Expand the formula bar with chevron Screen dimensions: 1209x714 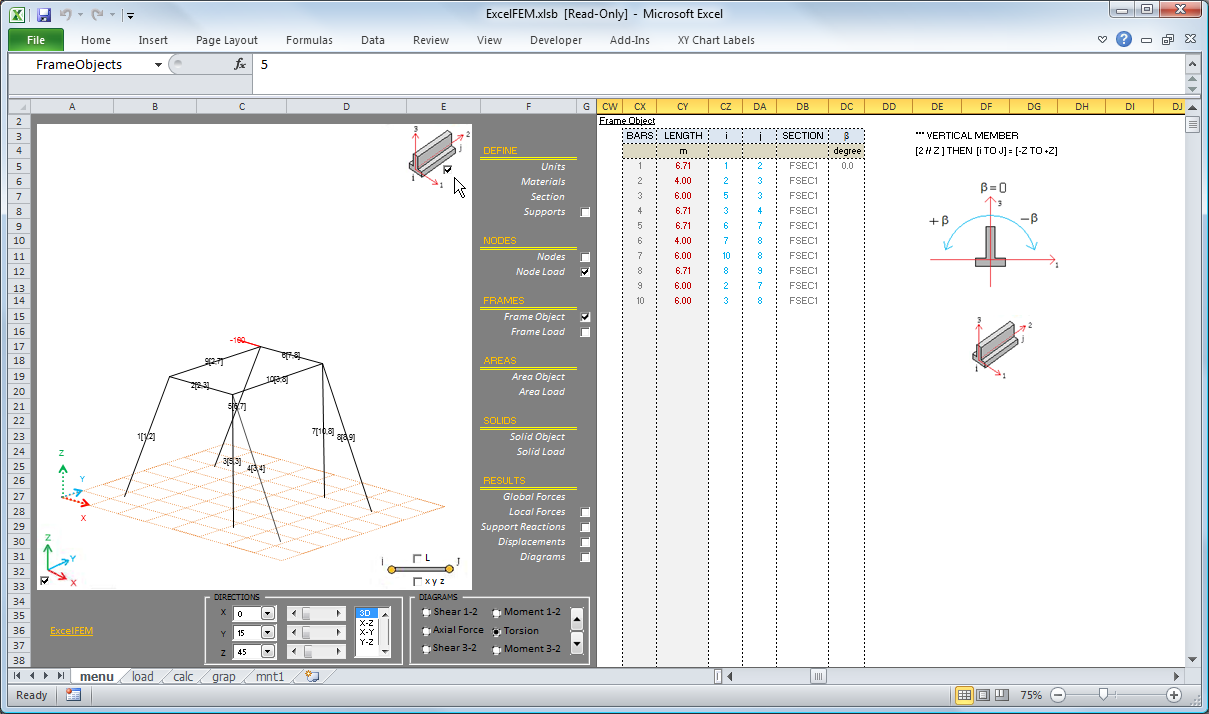[1192, 63]
